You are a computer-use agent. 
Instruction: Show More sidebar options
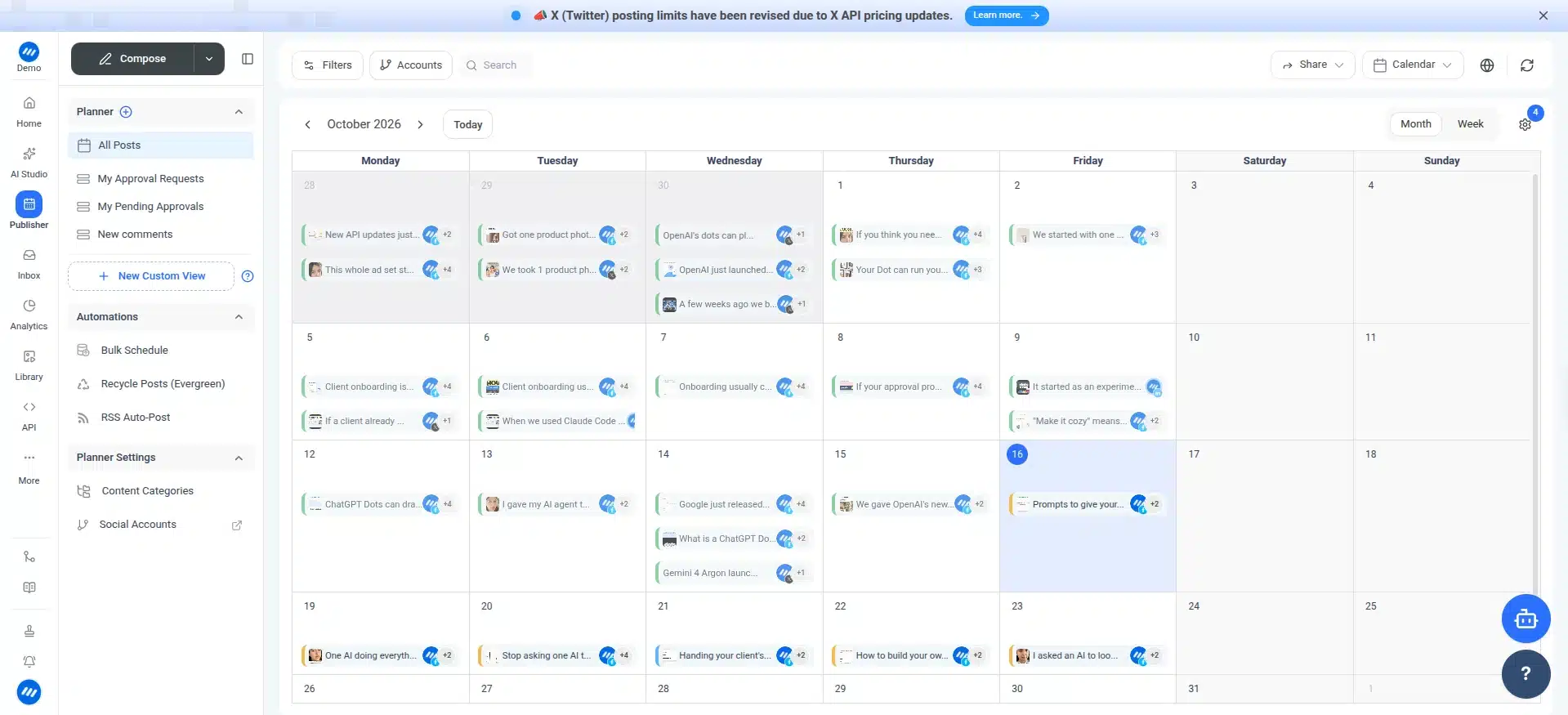(x=29, y=467)
